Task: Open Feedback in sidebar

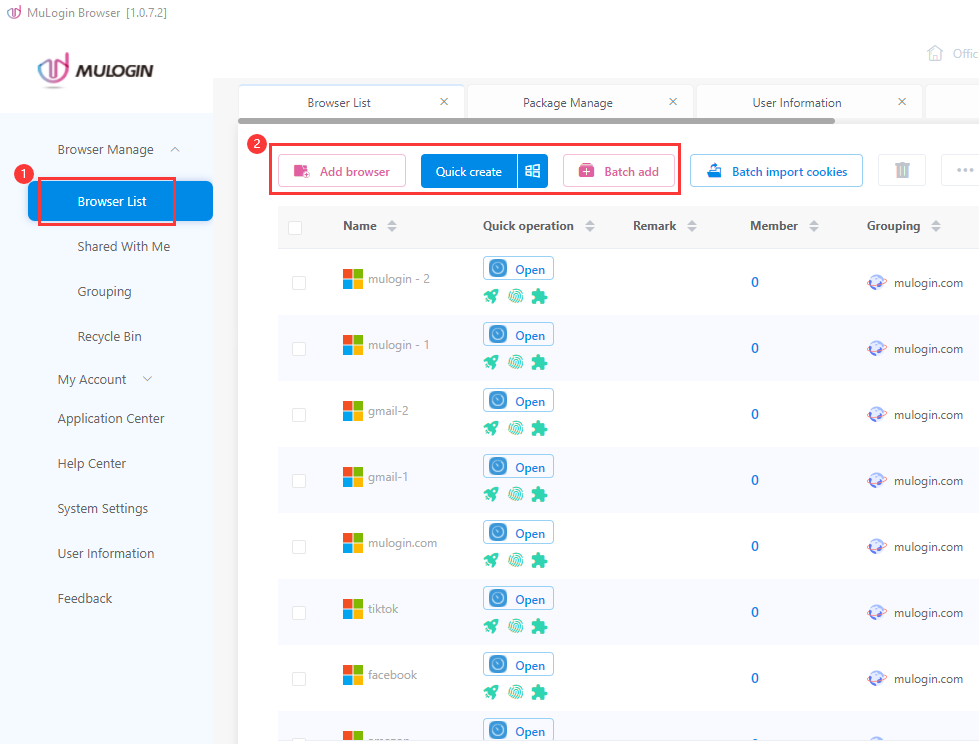Action: (85, 599)
